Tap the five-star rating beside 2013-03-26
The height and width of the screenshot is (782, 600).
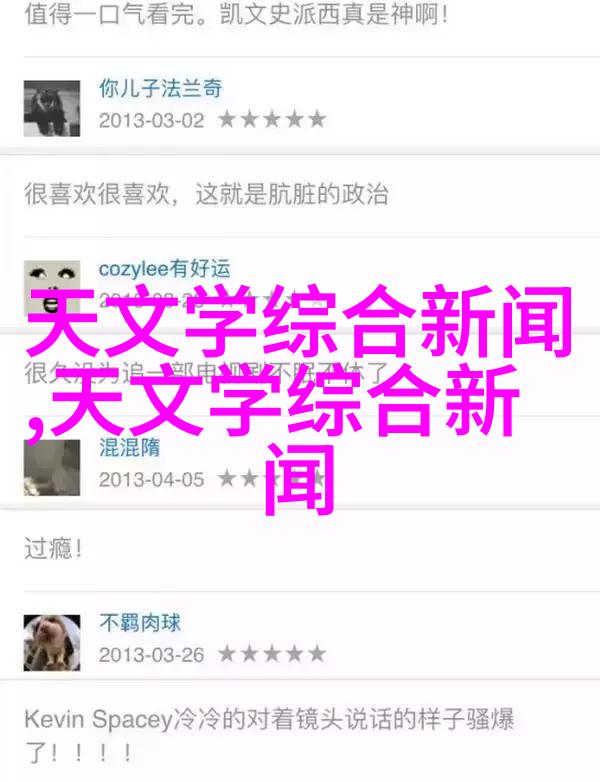[x=272, y=654]
